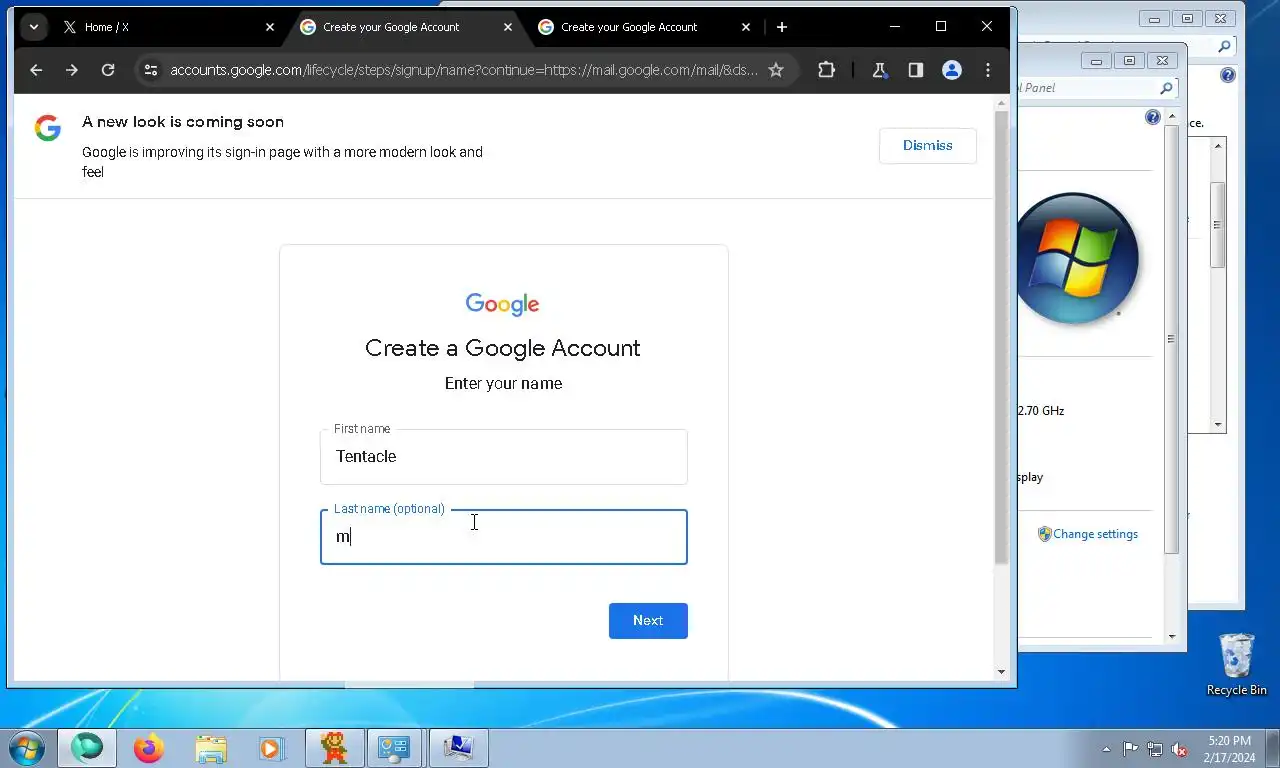Image resolution: width=1280 pixels, height=768 pixels.
Task: Open Windows Explorer from the taskbar
Action: [211, 748]
